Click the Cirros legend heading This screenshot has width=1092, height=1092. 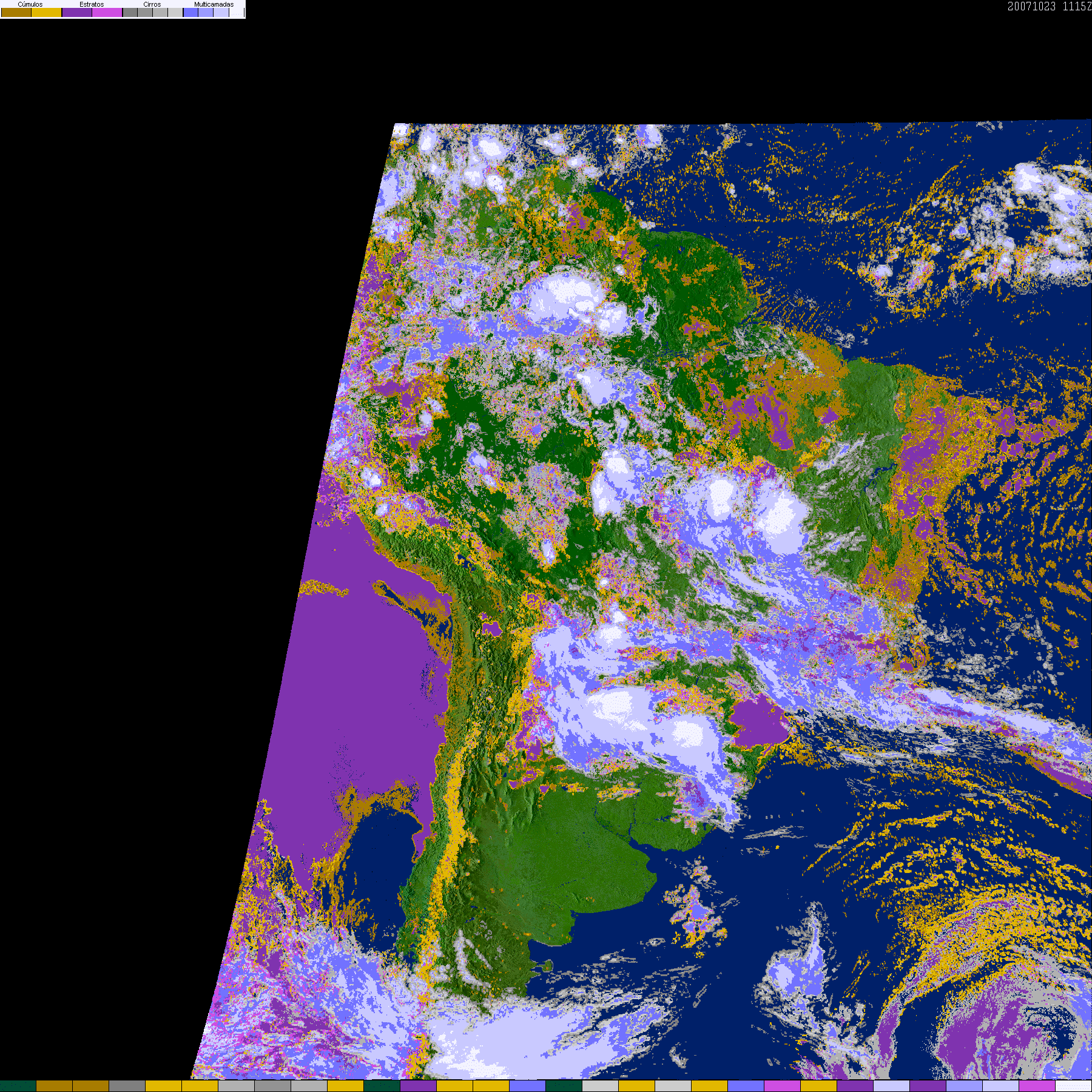(152, 4)
